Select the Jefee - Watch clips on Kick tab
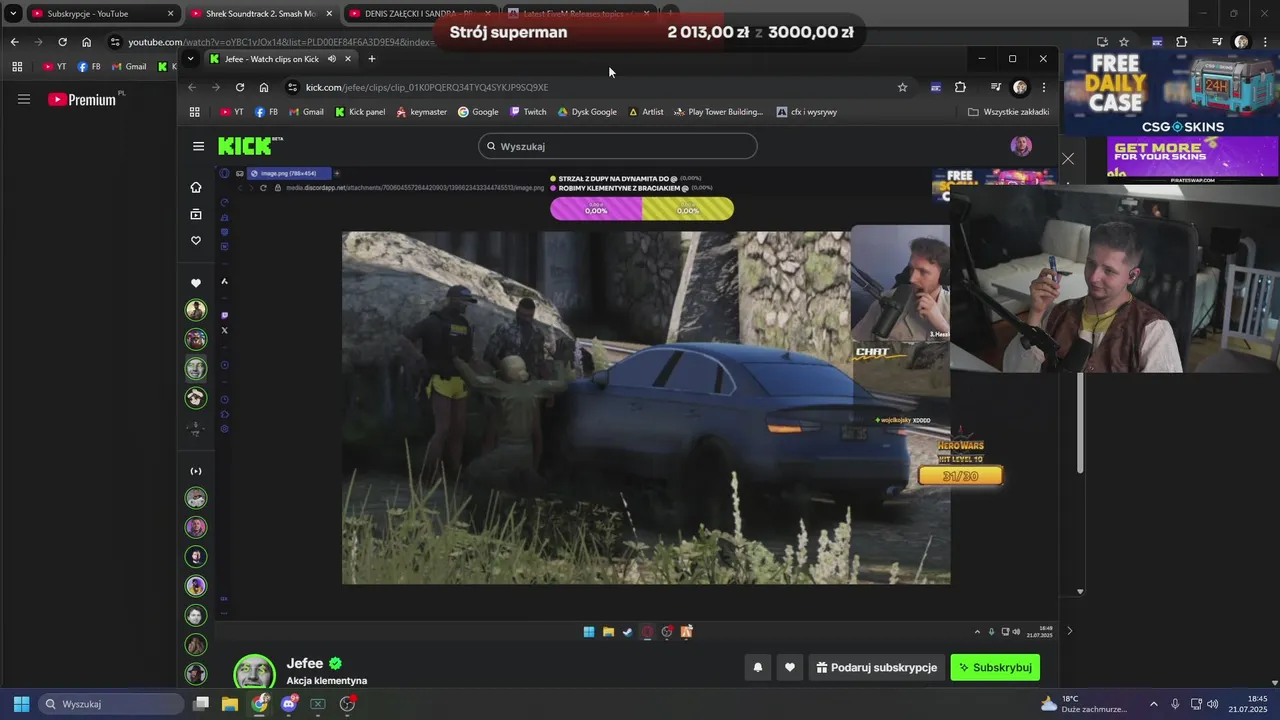Viewport: 1280px width, 720px height. [x=271, y=59]
